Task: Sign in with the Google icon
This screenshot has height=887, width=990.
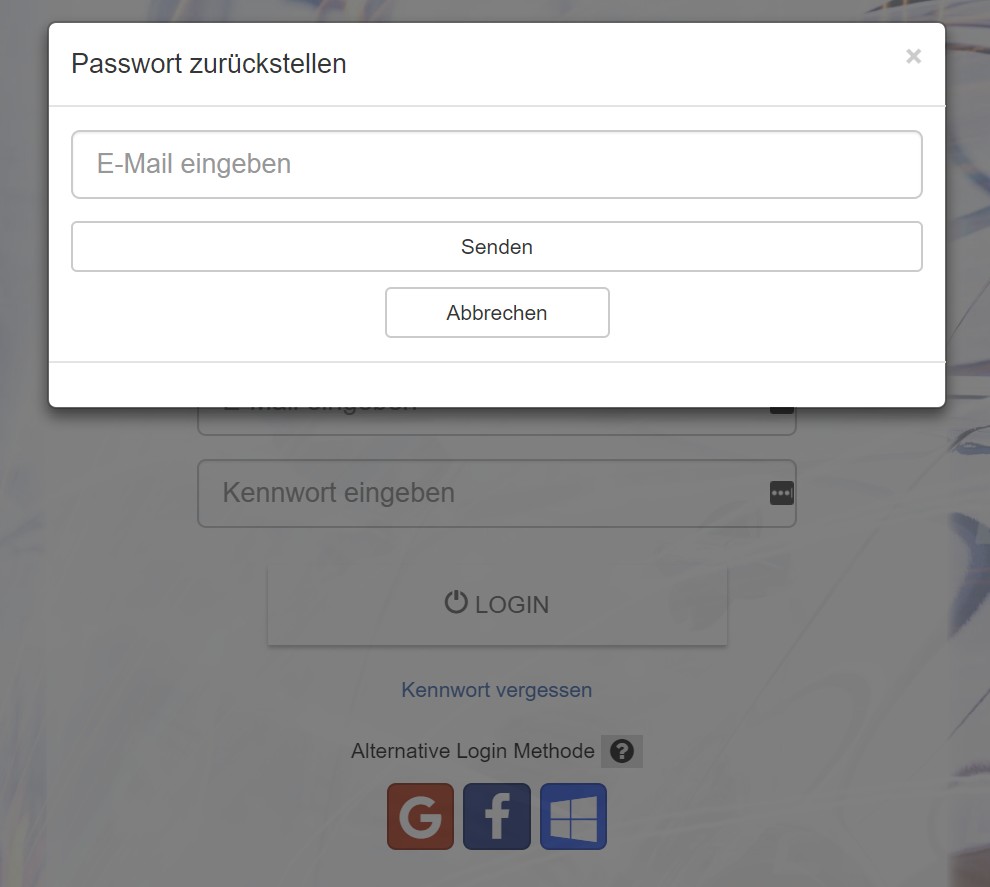Action: (420, 816)
